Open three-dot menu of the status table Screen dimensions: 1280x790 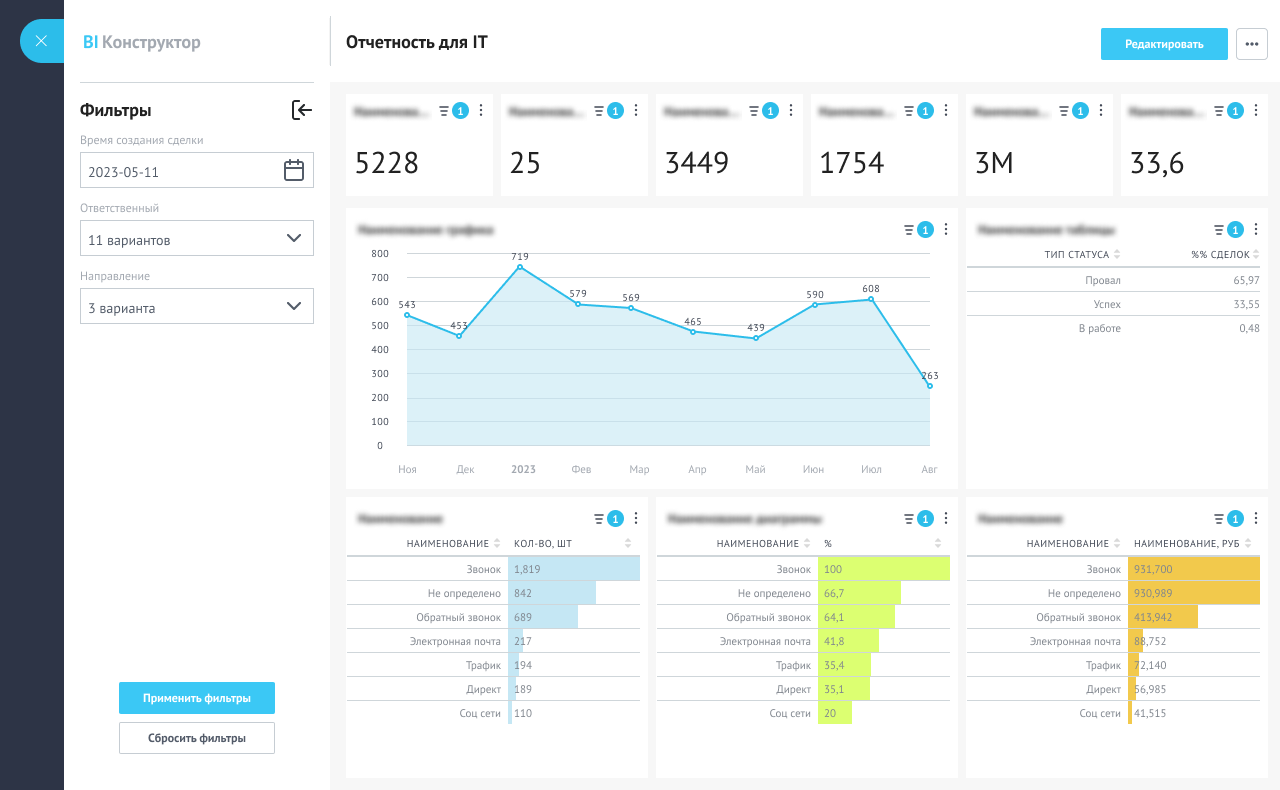click(x=1256, y=229)
